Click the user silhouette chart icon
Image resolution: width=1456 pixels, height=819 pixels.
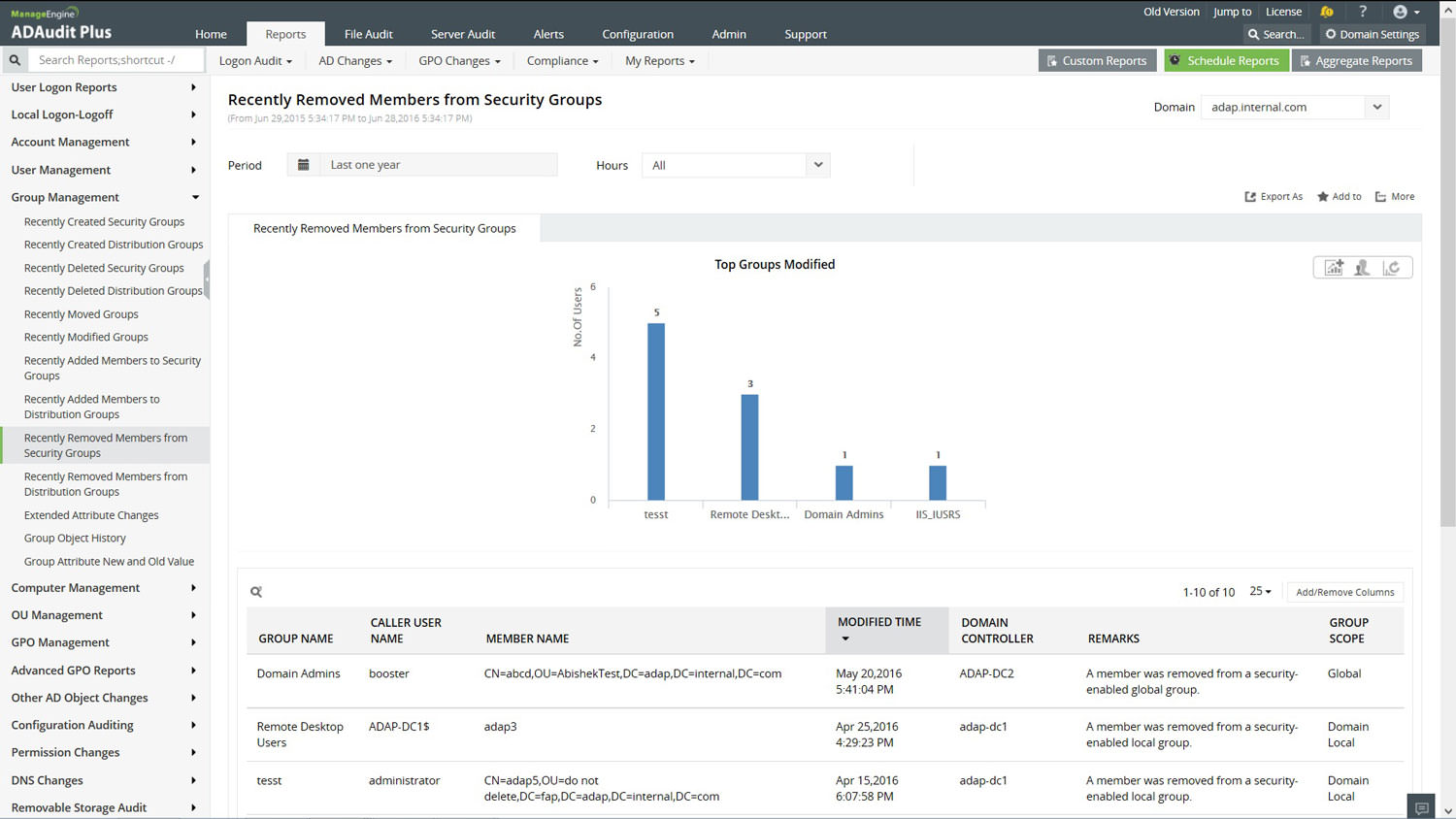[x=1363, y=268]
